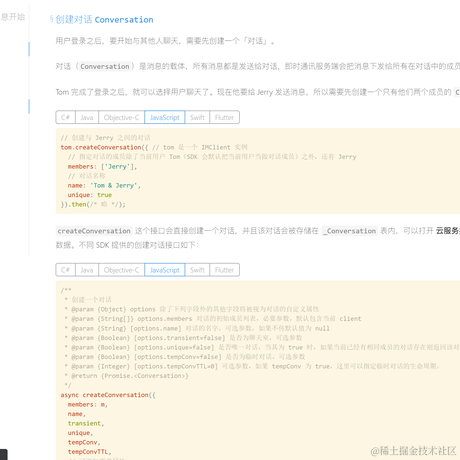Screen dimensions: 460x460
Task: Click doc line "@param {String} [options.name]"
Action: click(197, 328)
